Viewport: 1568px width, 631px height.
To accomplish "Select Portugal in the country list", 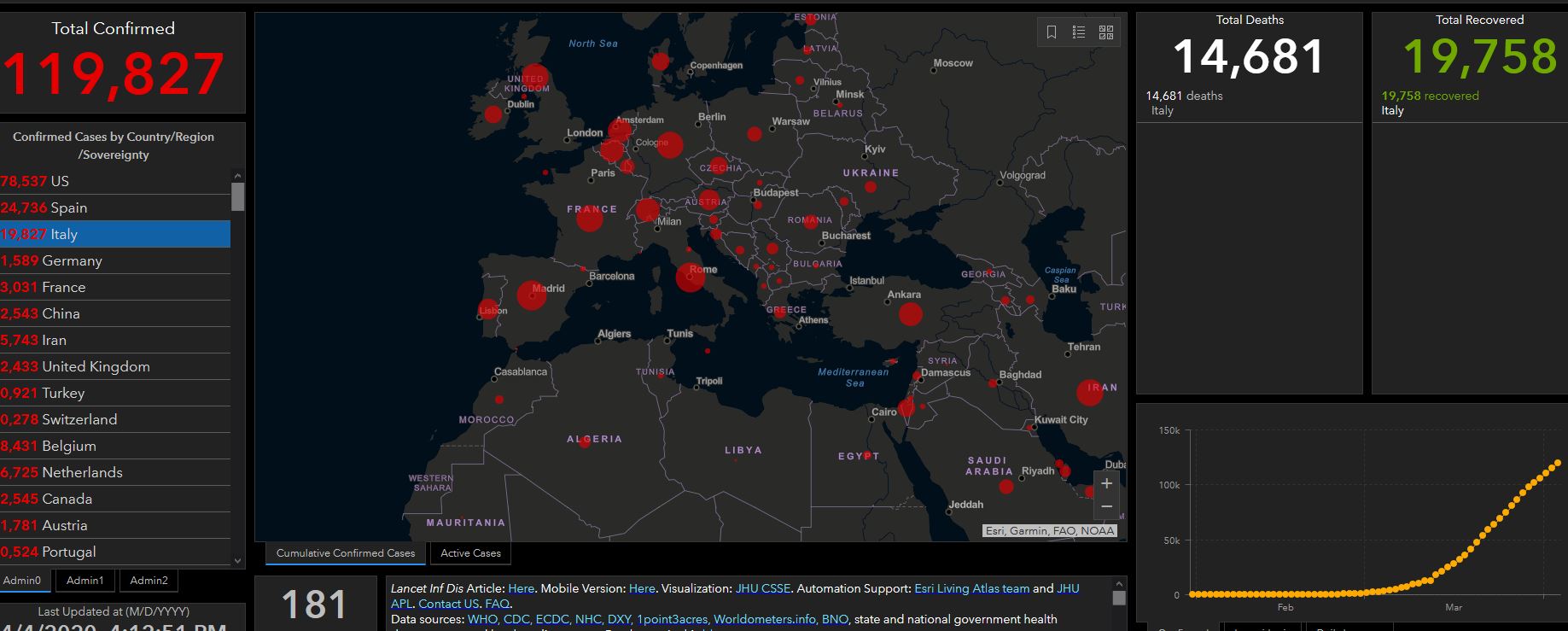I will tap(115, 552).
